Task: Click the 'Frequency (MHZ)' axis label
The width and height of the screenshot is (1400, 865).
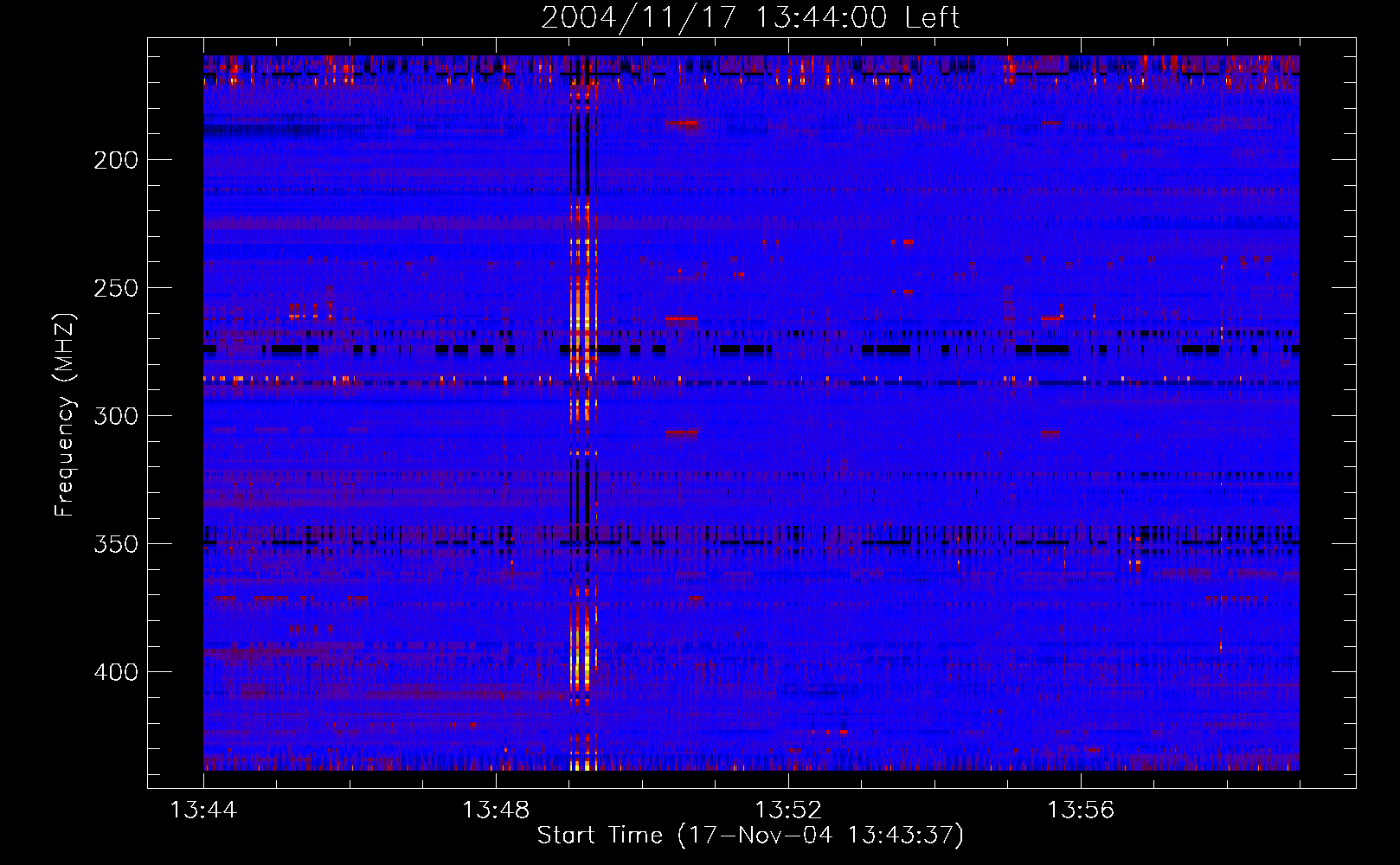Action: [65, 414]
